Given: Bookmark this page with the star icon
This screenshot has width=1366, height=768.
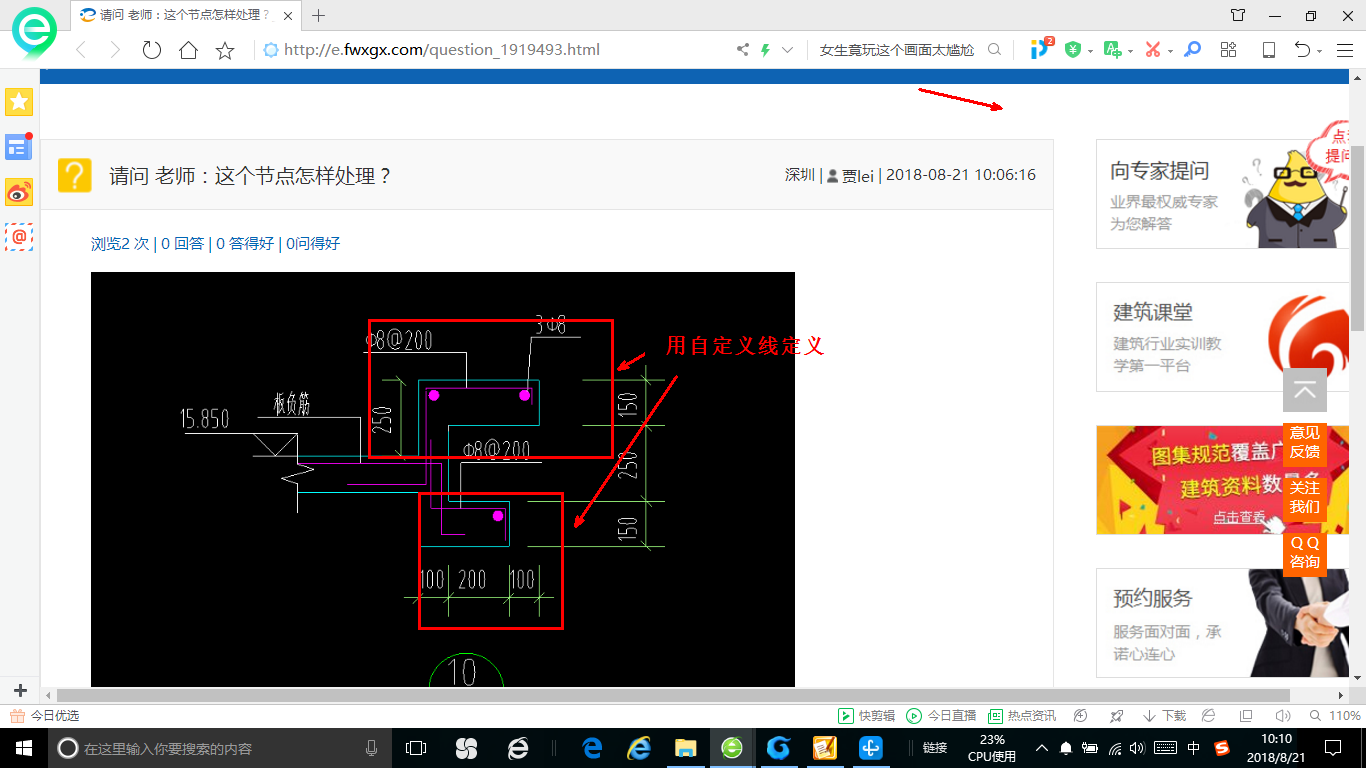Looking at the screenshot, I should coord(225,50).
